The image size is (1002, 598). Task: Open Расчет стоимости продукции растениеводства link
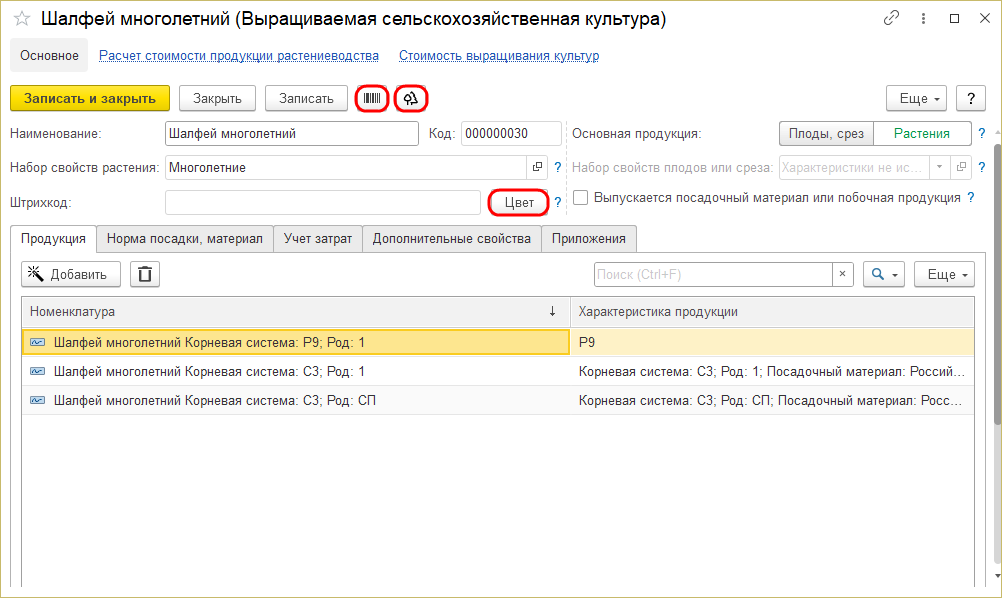(x=238, y=56)
